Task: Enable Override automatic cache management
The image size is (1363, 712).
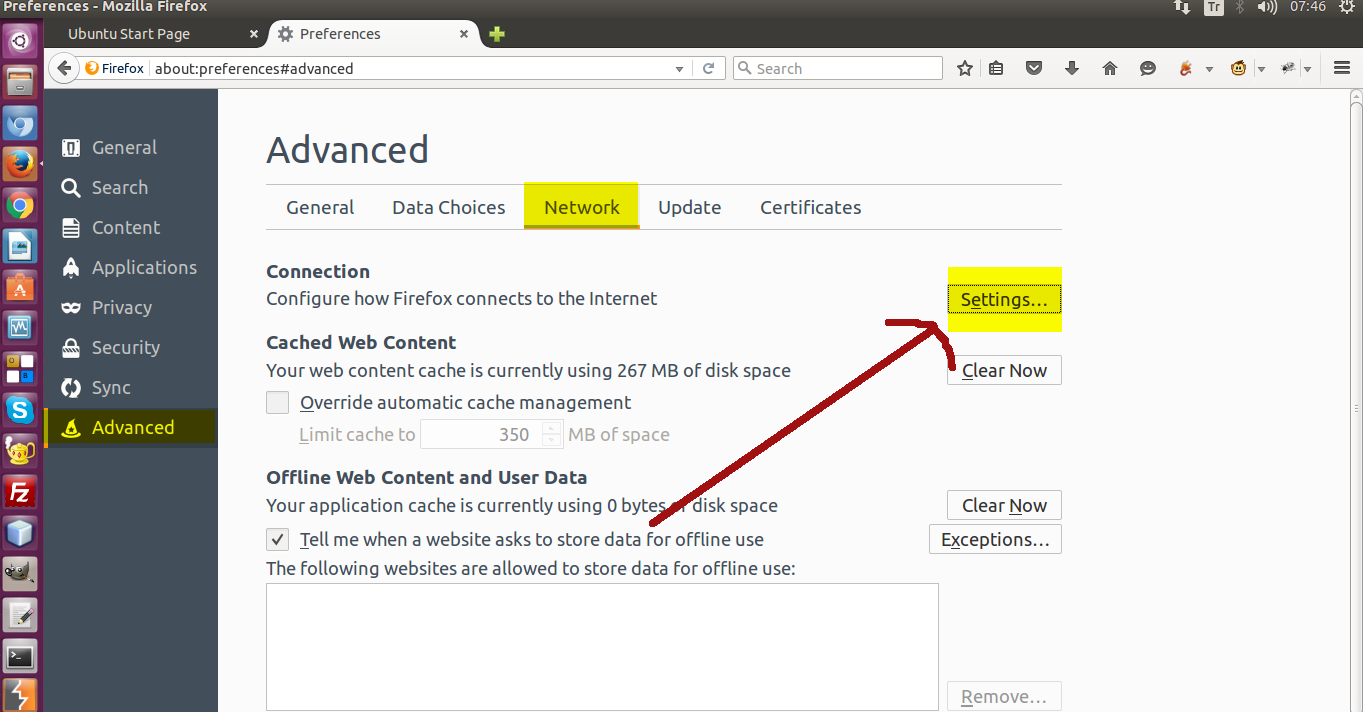Action: pyautogui.click(x=277, y=403)
